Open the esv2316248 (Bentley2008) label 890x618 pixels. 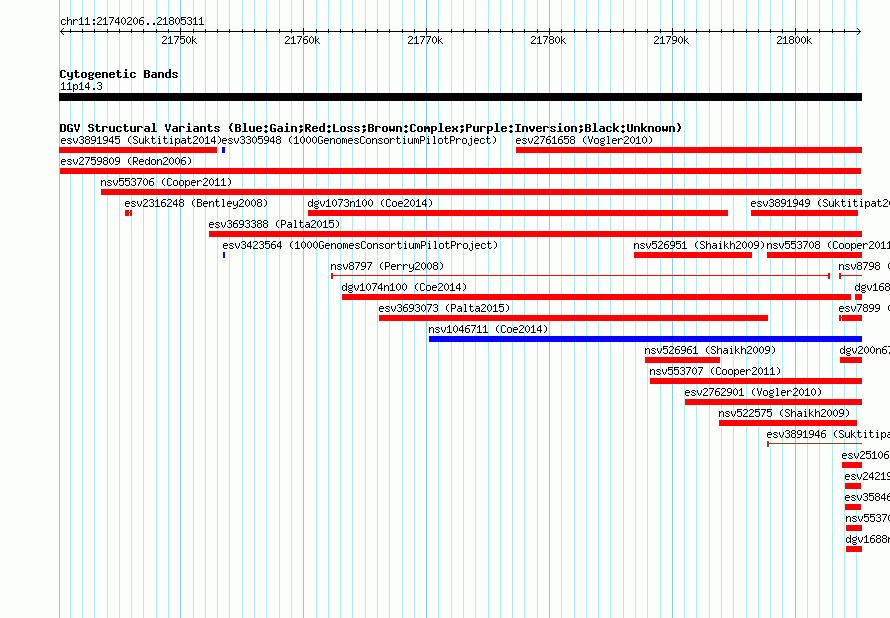[196, 203]
